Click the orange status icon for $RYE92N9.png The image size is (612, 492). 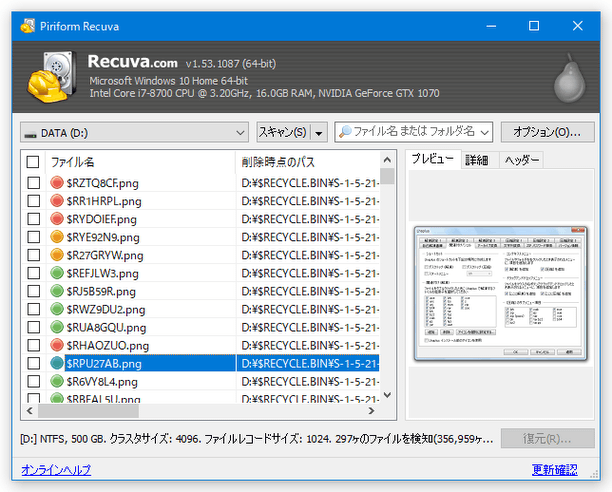pos(57,236)
